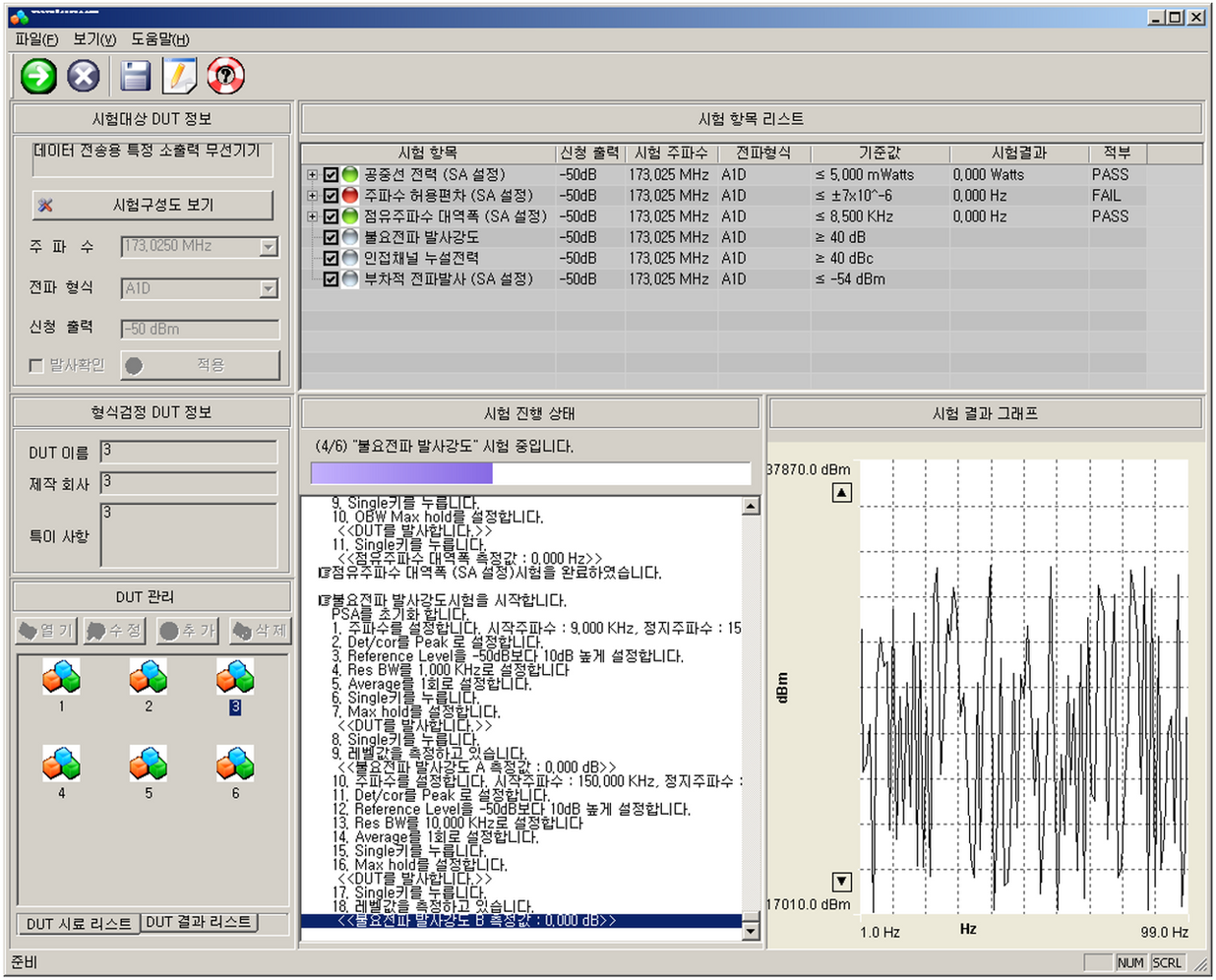Screen dimensions: 1216x980
Task: Toggle the 부차적 전파발사 checkbox
Action: (x=331, y=279)
